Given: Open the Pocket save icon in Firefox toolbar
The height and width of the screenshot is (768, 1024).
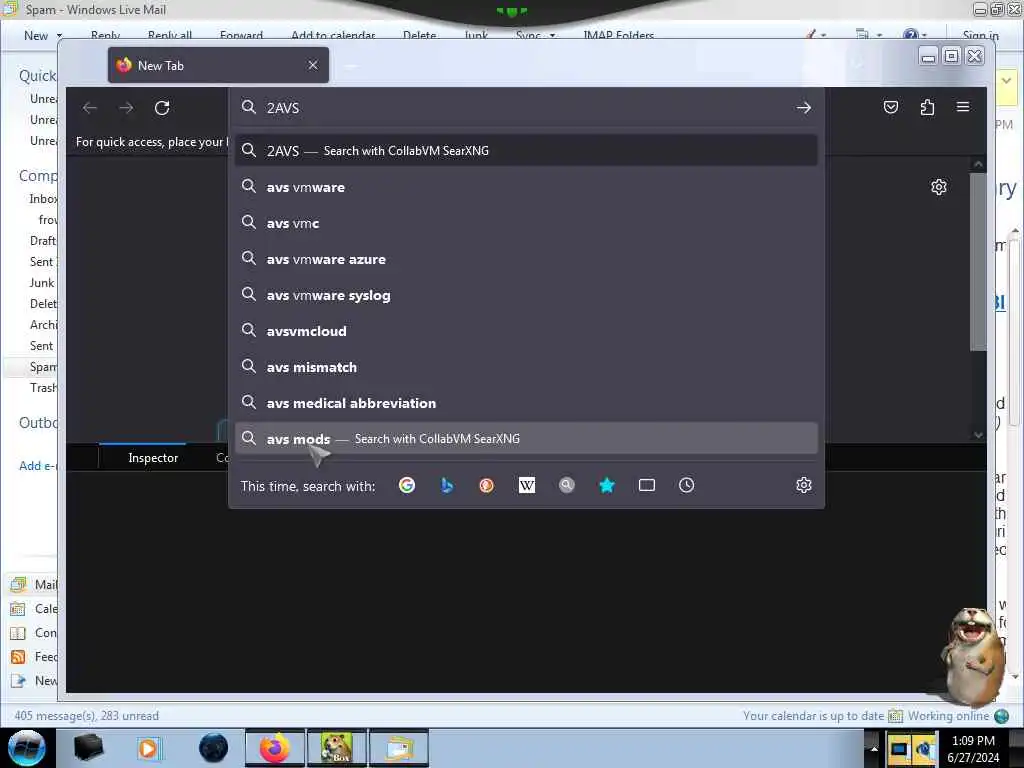Looking at the screenshot, I should pos(891,107).
